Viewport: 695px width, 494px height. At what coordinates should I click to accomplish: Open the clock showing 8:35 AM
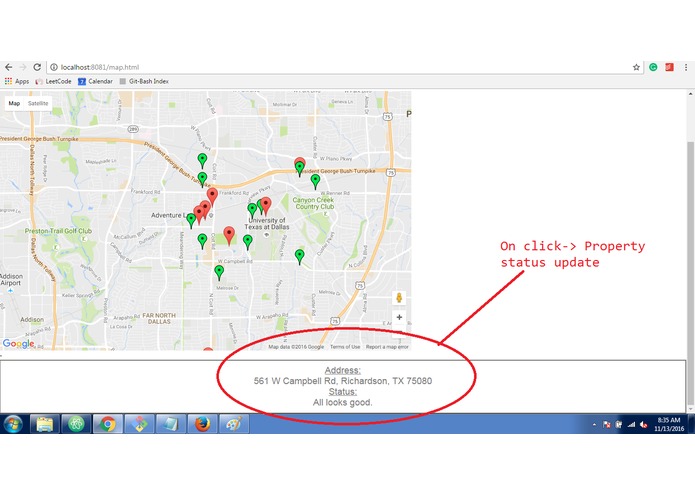(x=669, y=424)
